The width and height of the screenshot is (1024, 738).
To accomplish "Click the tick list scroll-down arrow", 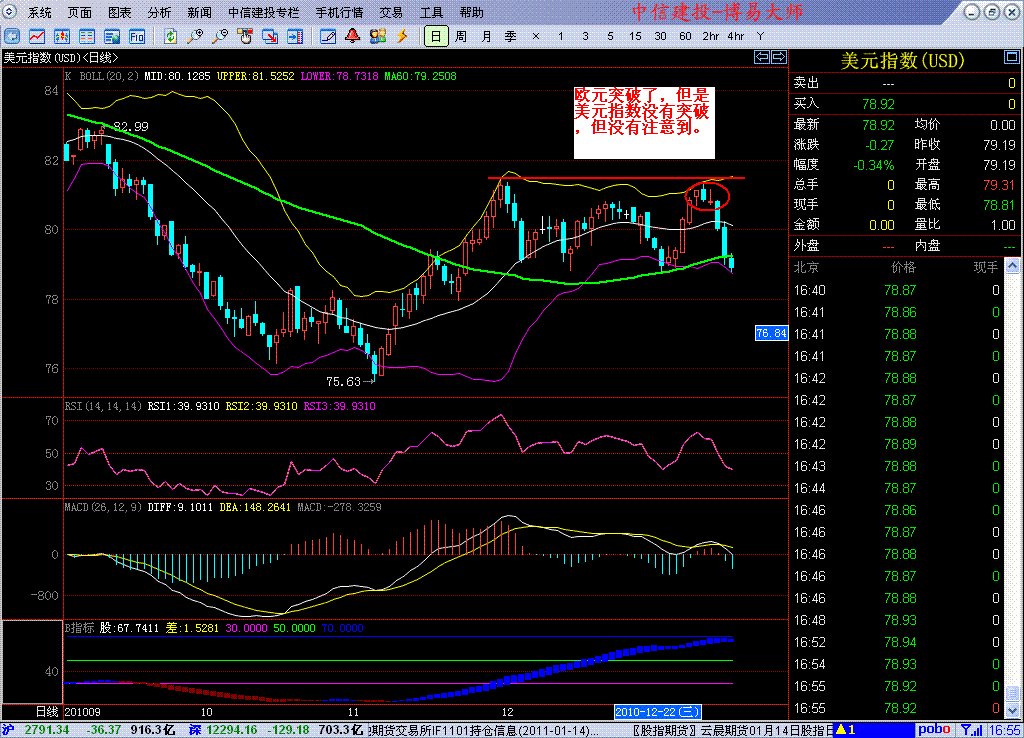I will tap(1012, 709).
